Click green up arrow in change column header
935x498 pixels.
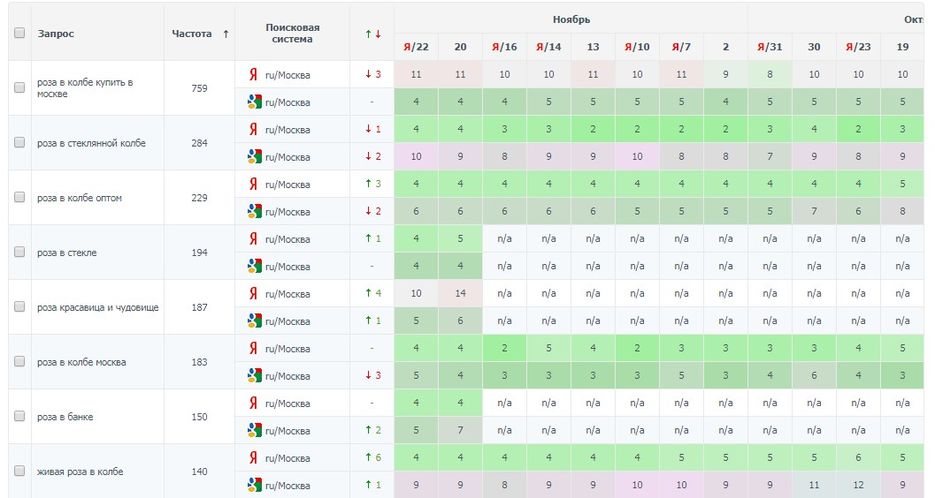pos(367,34)
